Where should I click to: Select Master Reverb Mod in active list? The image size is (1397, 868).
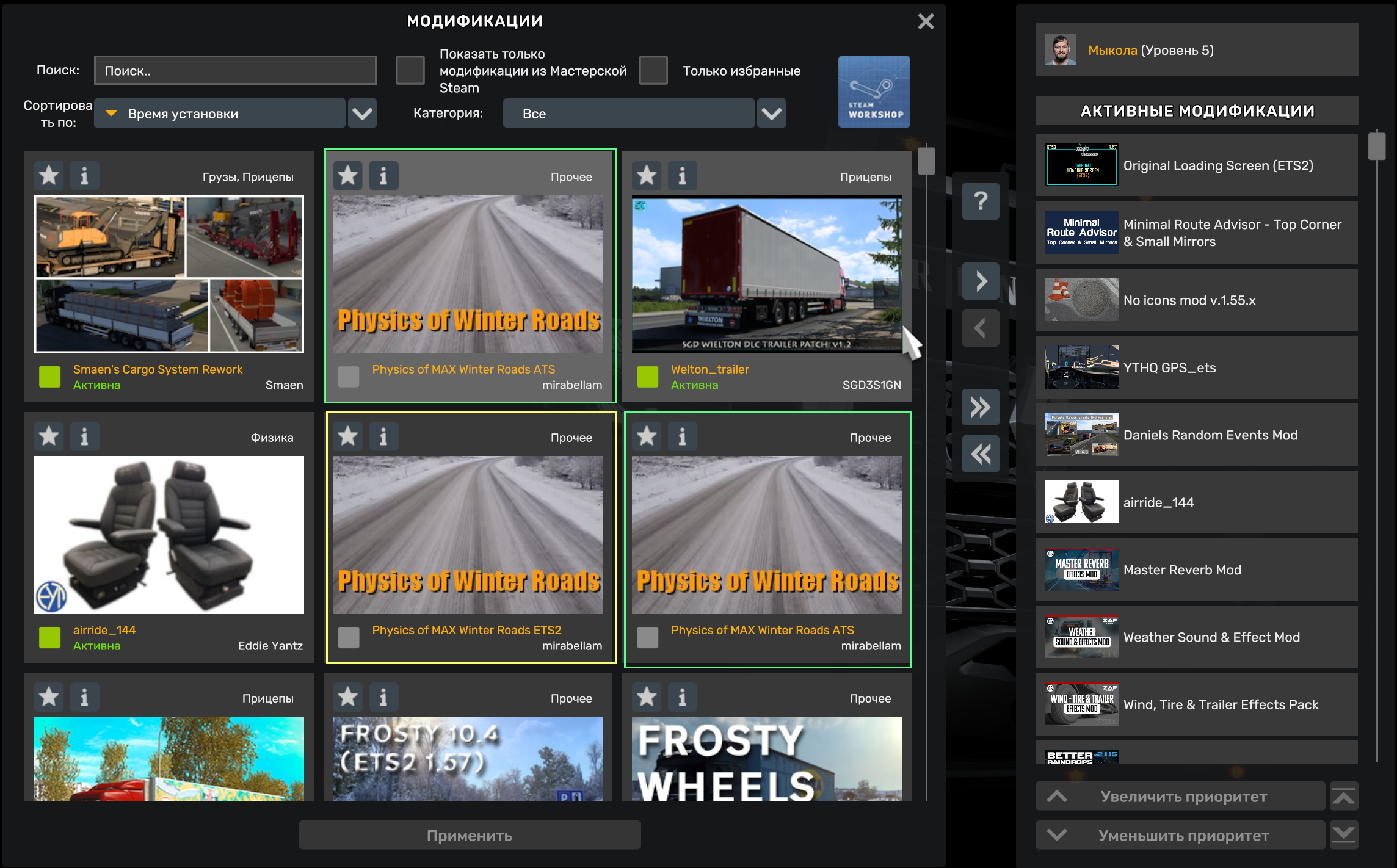coord(1197,570)
